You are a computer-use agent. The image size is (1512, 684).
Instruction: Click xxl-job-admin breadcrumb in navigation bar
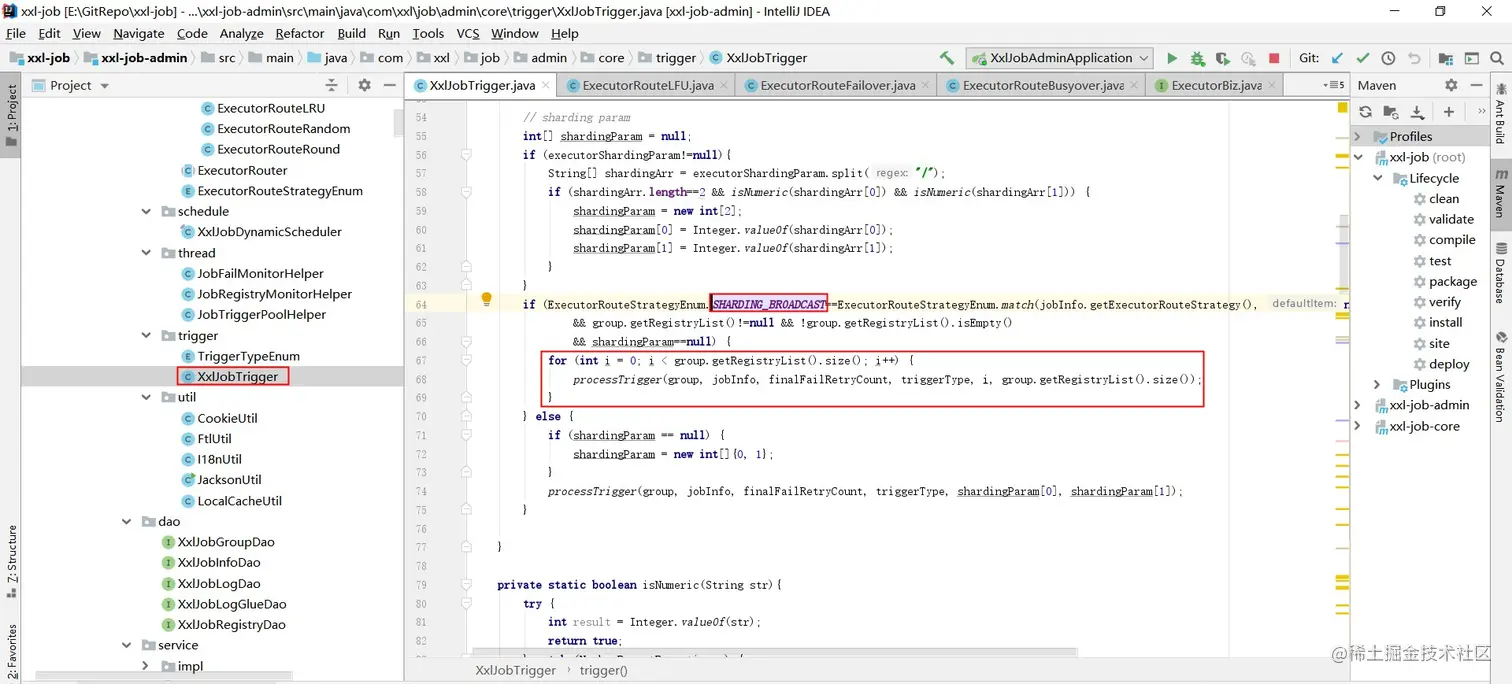tap(143, 58)
